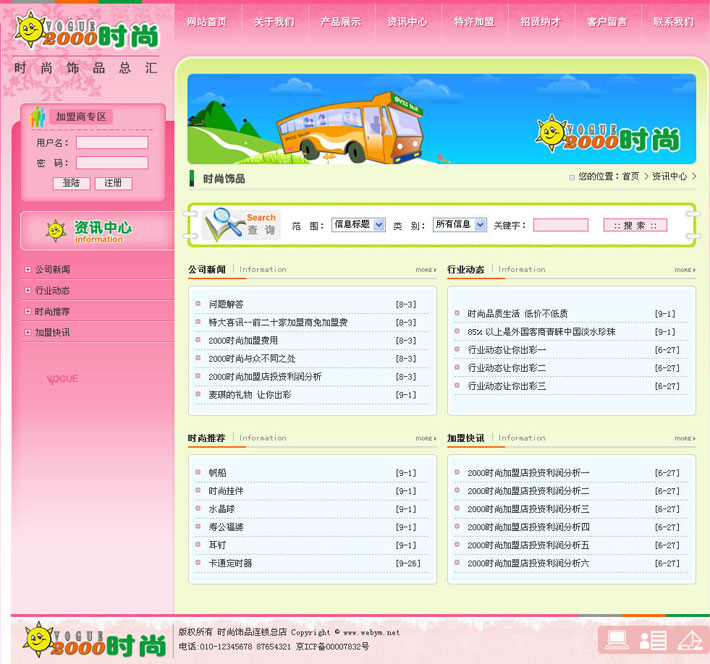Click the contact list icon in footer
Image resolution: width=710 pixels, height=664 pixels.
point(652,640)
